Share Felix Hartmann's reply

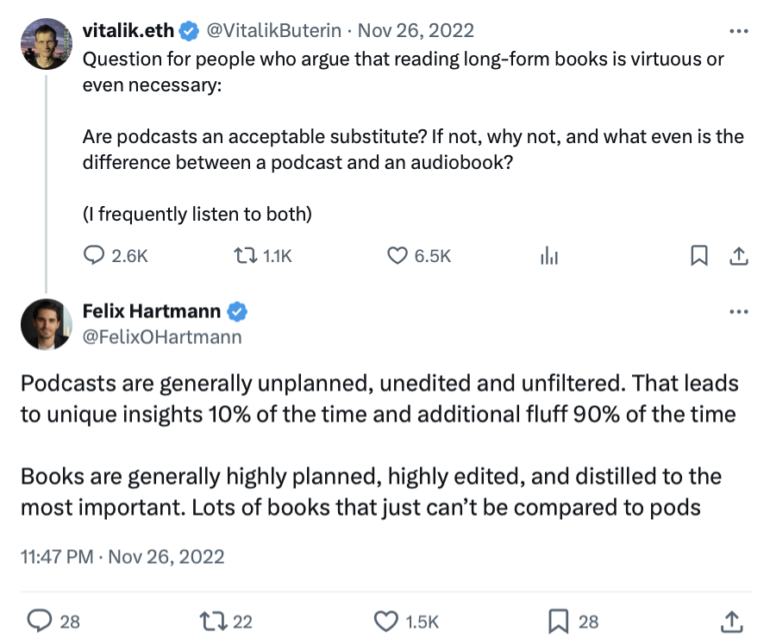click(732, 621)
